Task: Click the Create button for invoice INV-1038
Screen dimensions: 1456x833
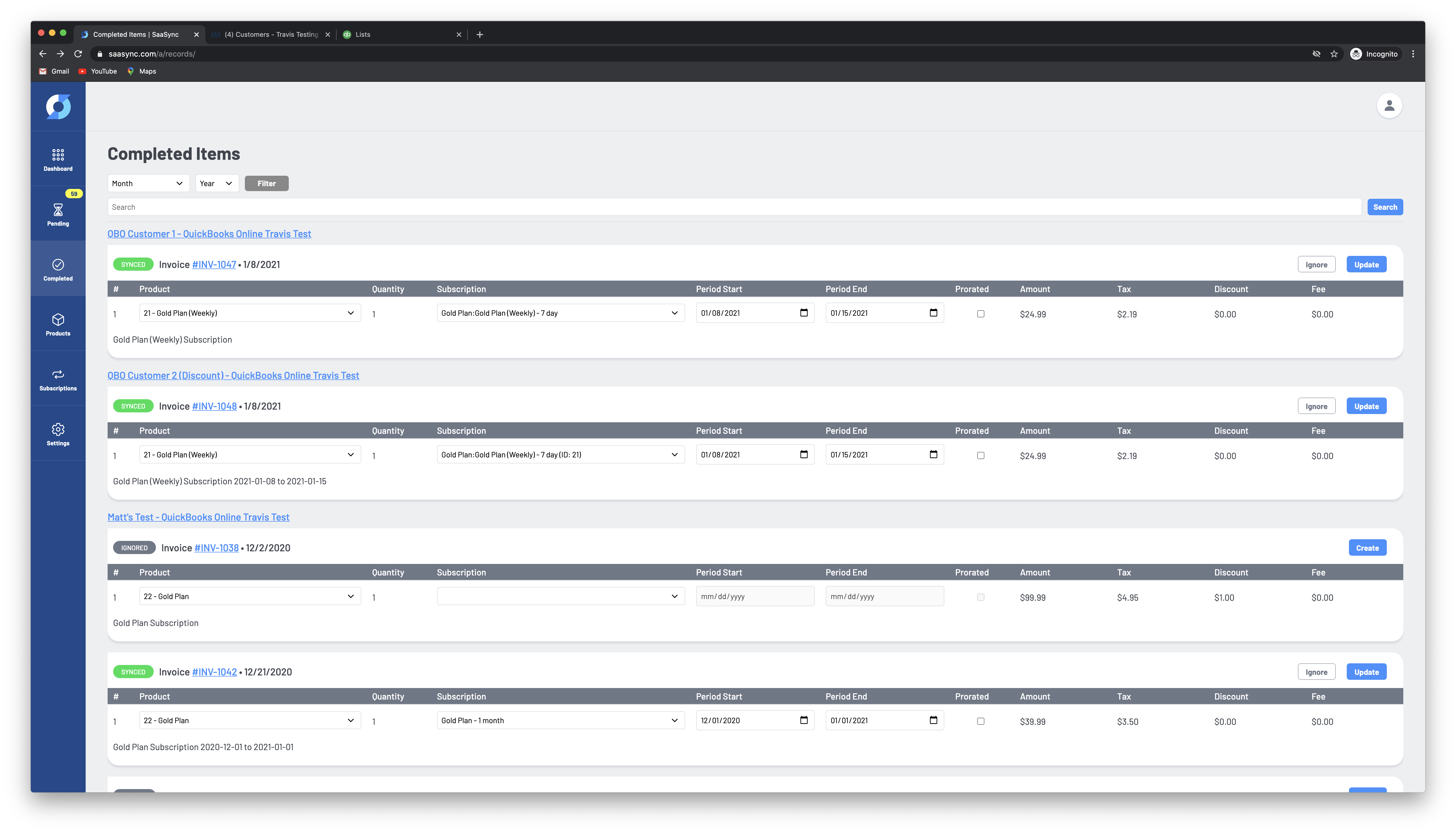Action: pos(1367,547)
